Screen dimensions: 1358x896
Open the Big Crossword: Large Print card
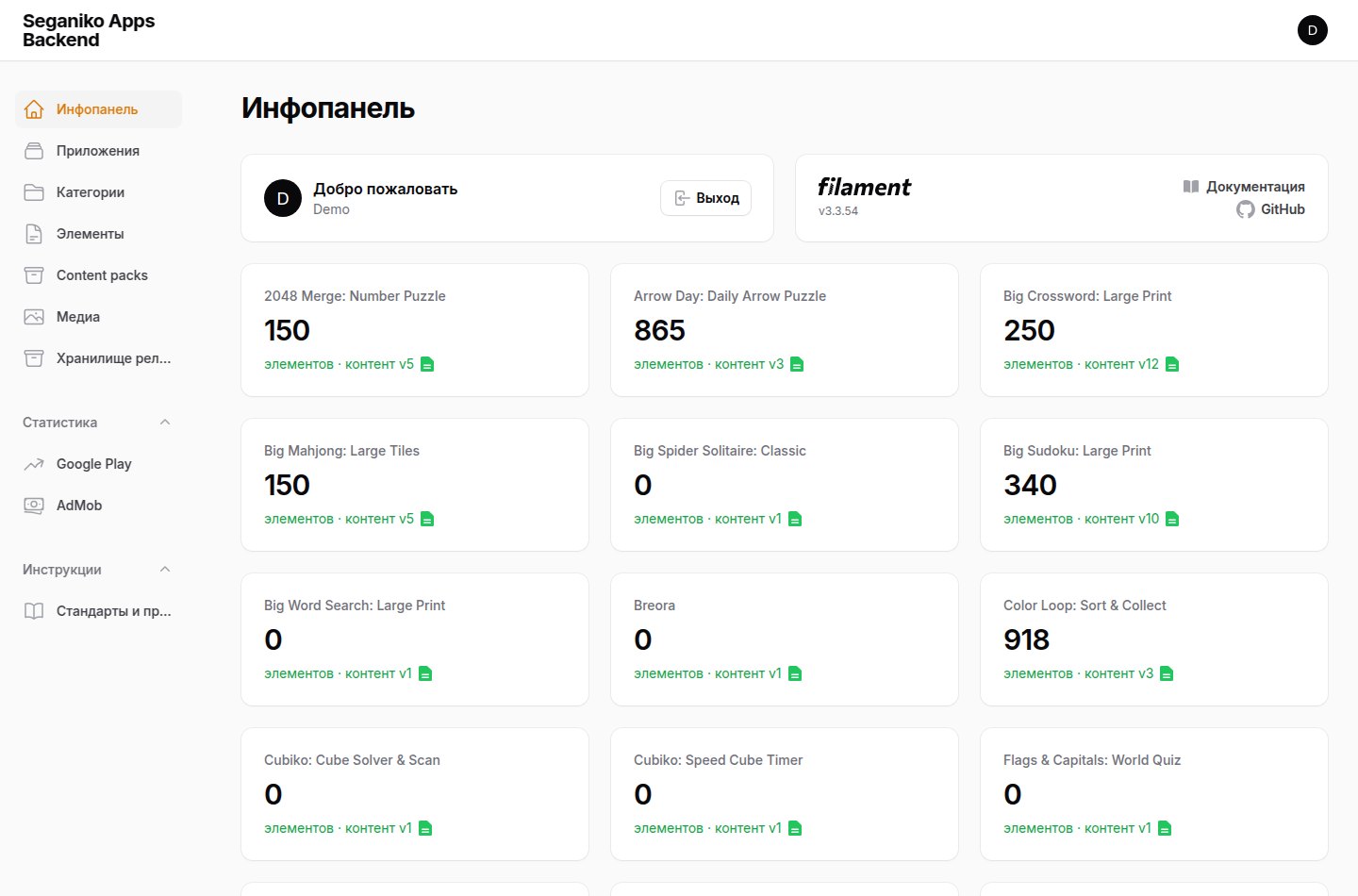1154,330
